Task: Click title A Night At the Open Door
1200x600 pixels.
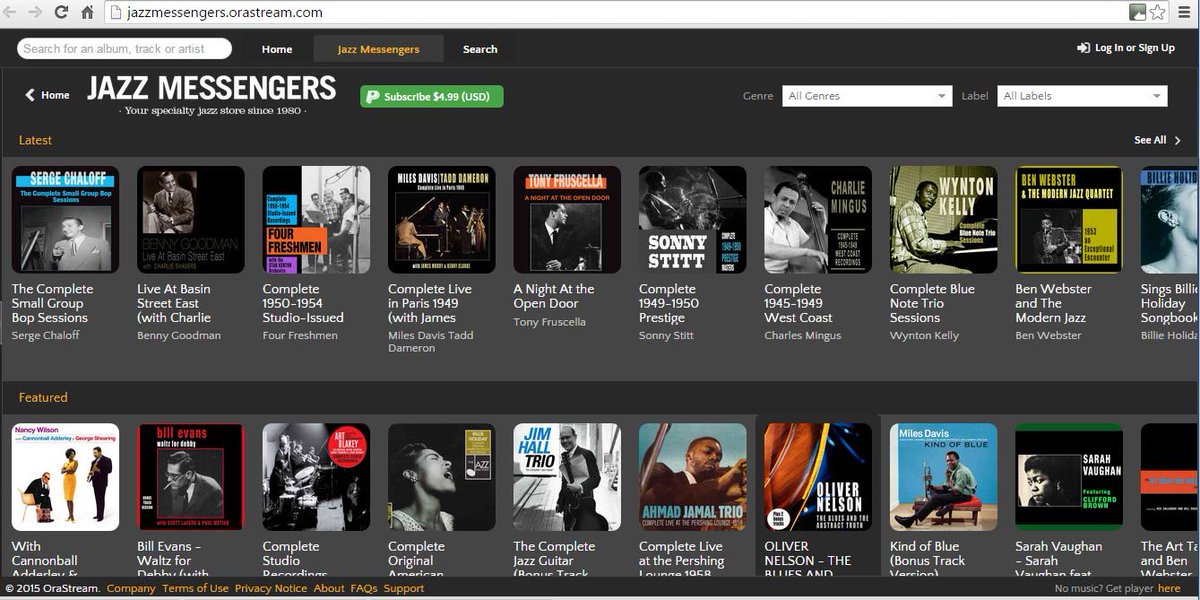Action: (x=554, y=296)
